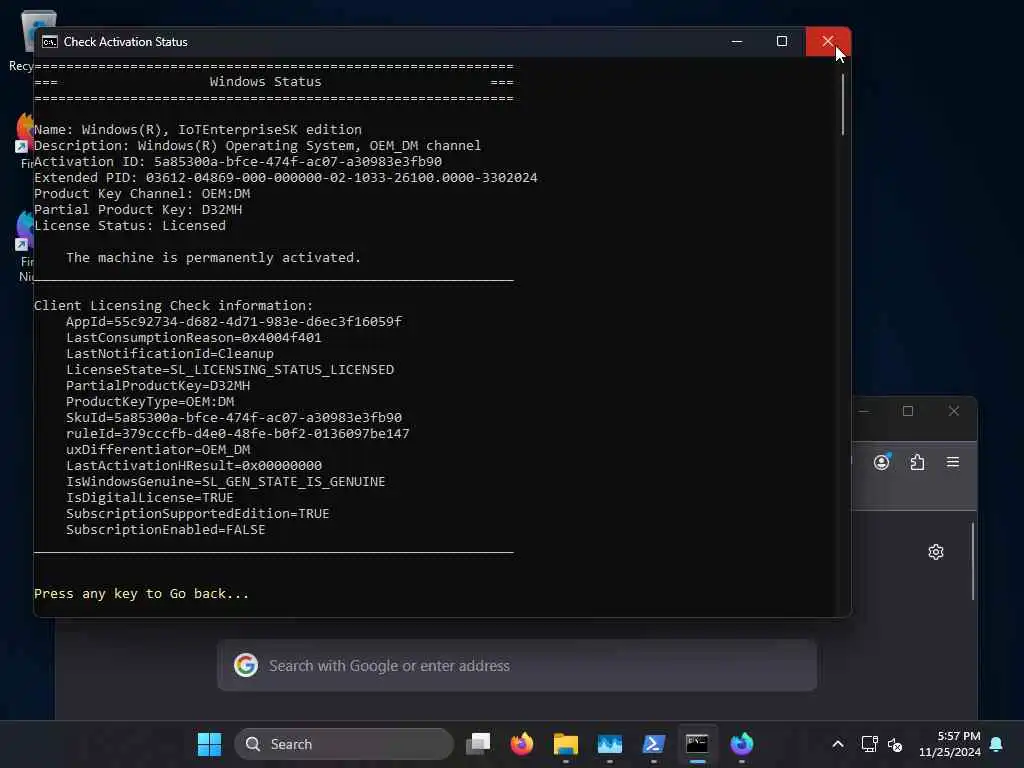1024x768 pixels.
Task: Open browser extensions puzzle icon
Action: [x=917, y=462]
